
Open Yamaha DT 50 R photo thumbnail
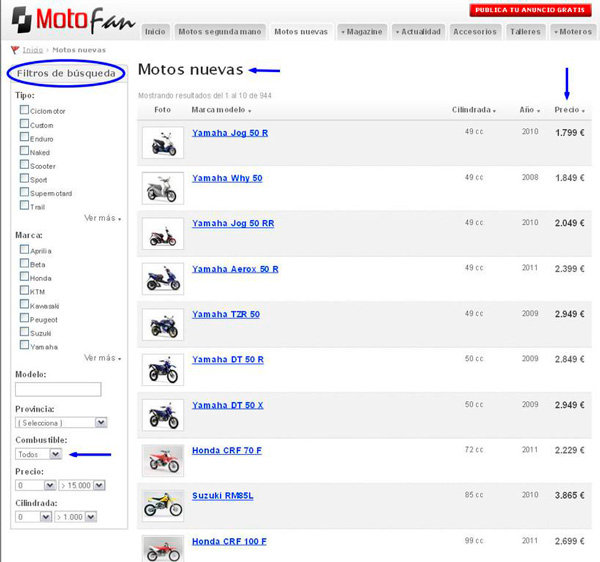[x=163, y=370]
